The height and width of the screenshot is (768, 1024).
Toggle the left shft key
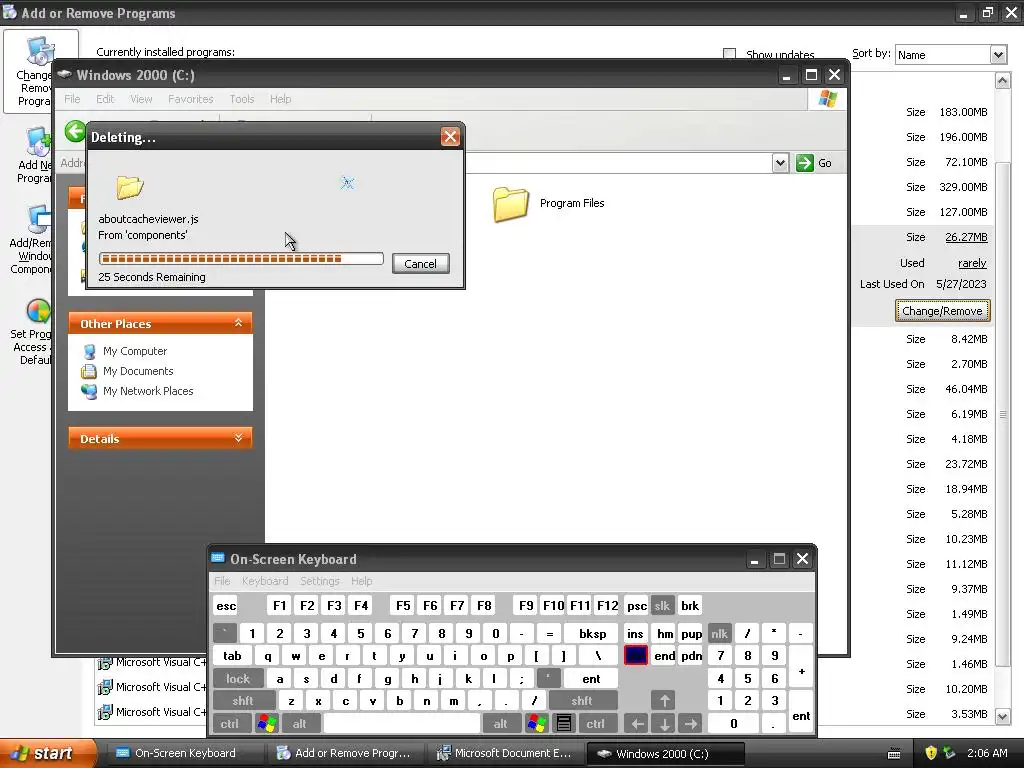click(x=242, y=701)
